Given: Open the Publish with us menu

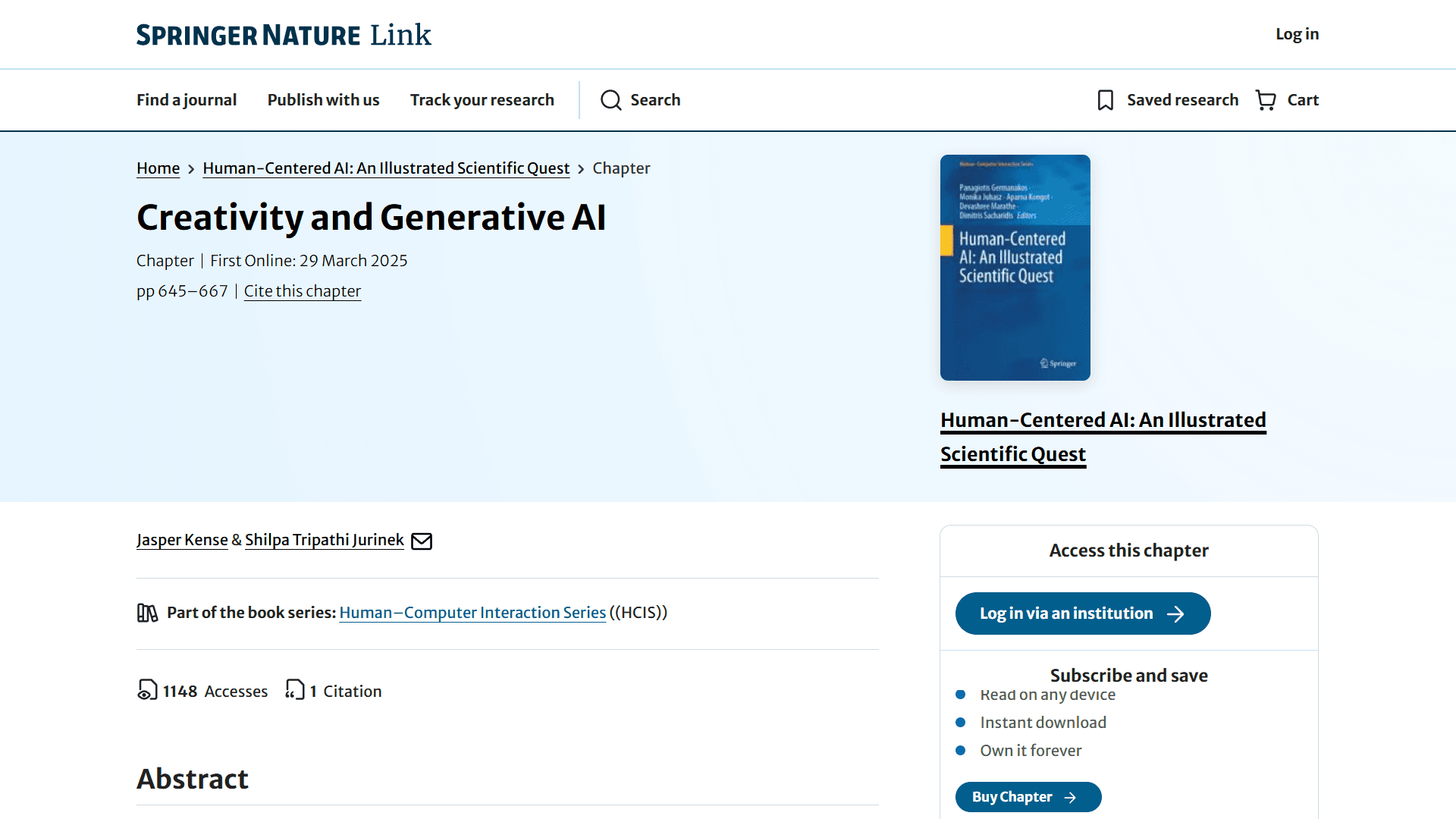Looking at the screenshot, I should pos(323,99).
